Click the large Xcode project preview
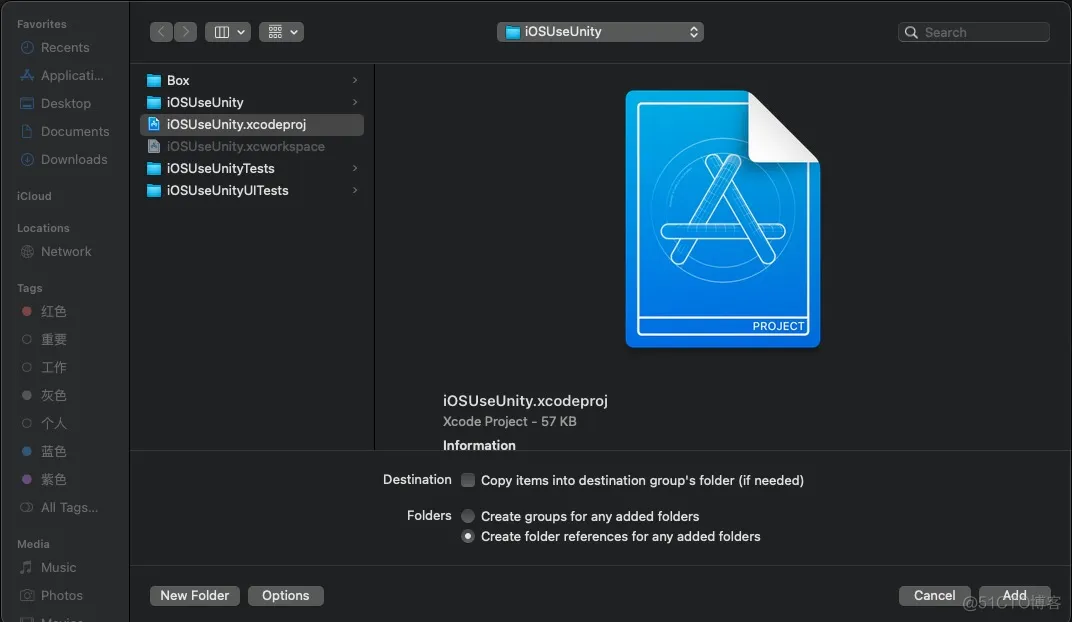 723,219
